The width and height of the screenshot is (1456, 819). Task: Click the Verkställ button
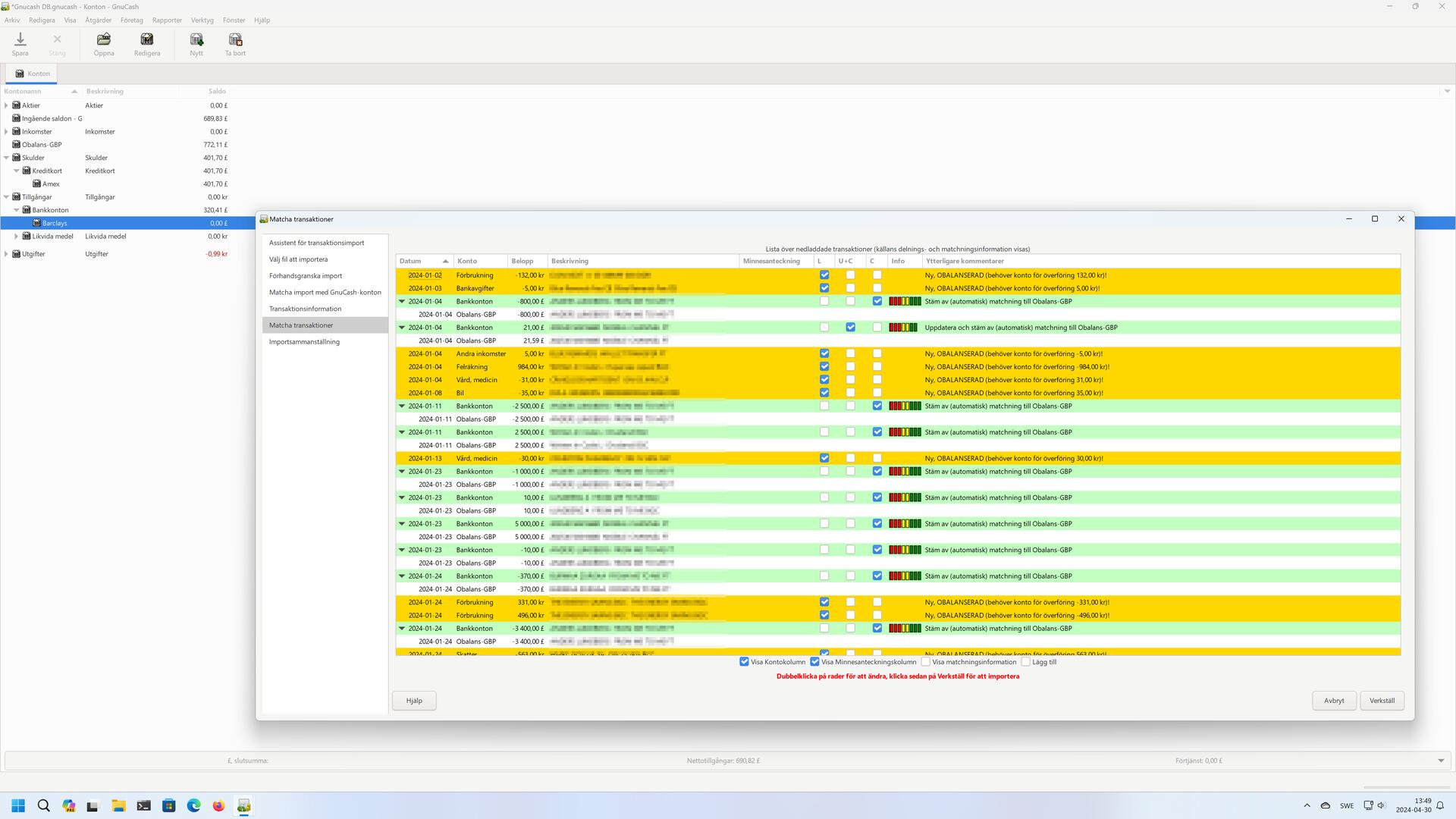tap(1381, 701)
